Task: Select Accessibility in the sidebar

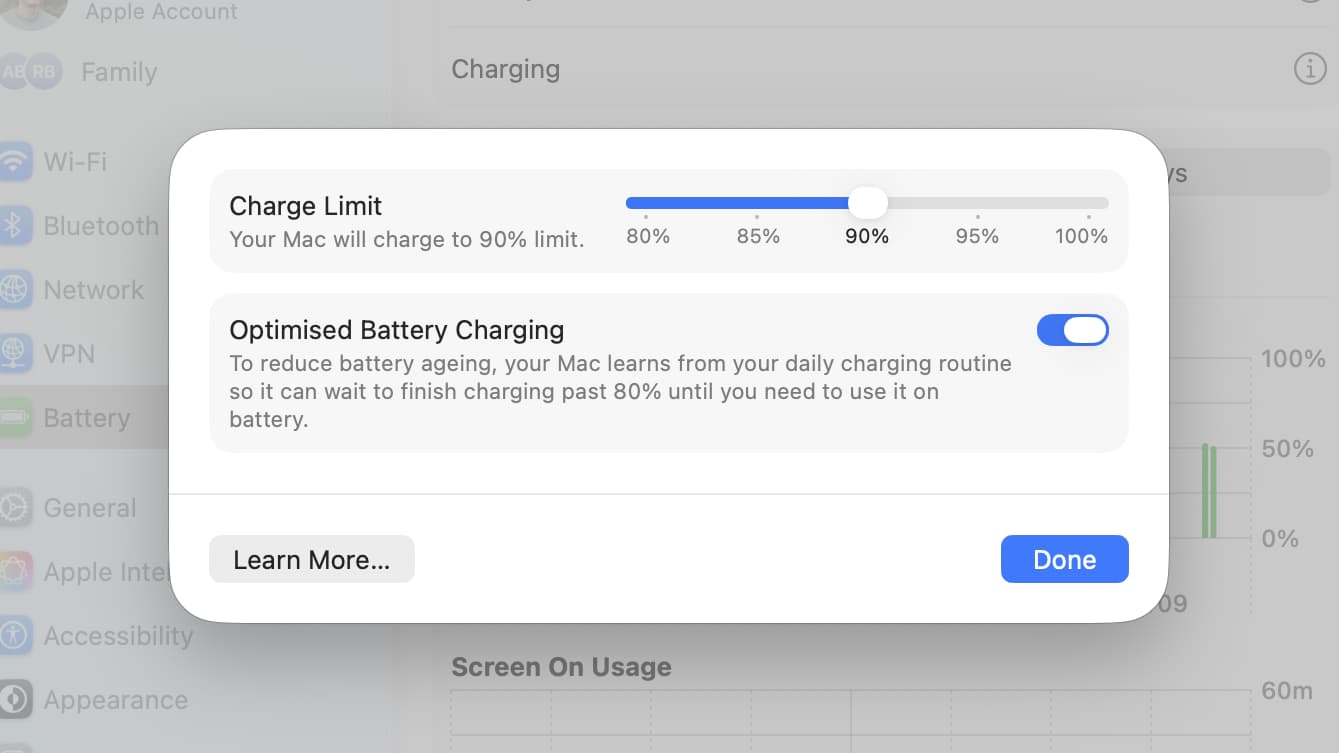Action: (x=118, y=635)
